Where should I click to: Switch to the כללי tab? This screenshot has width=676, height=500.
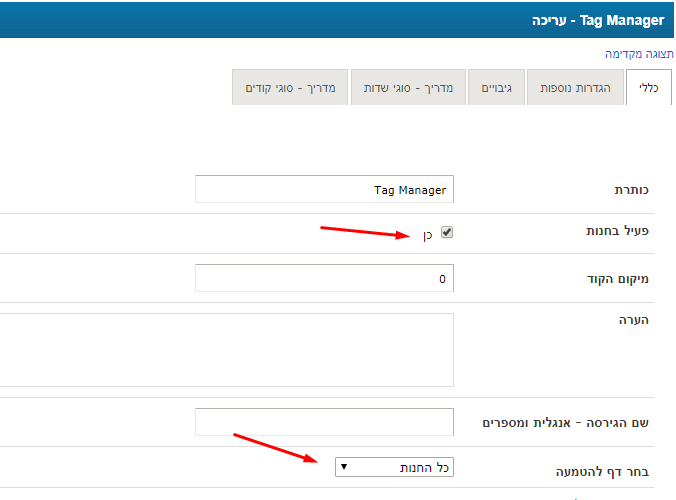click(648, 88)
